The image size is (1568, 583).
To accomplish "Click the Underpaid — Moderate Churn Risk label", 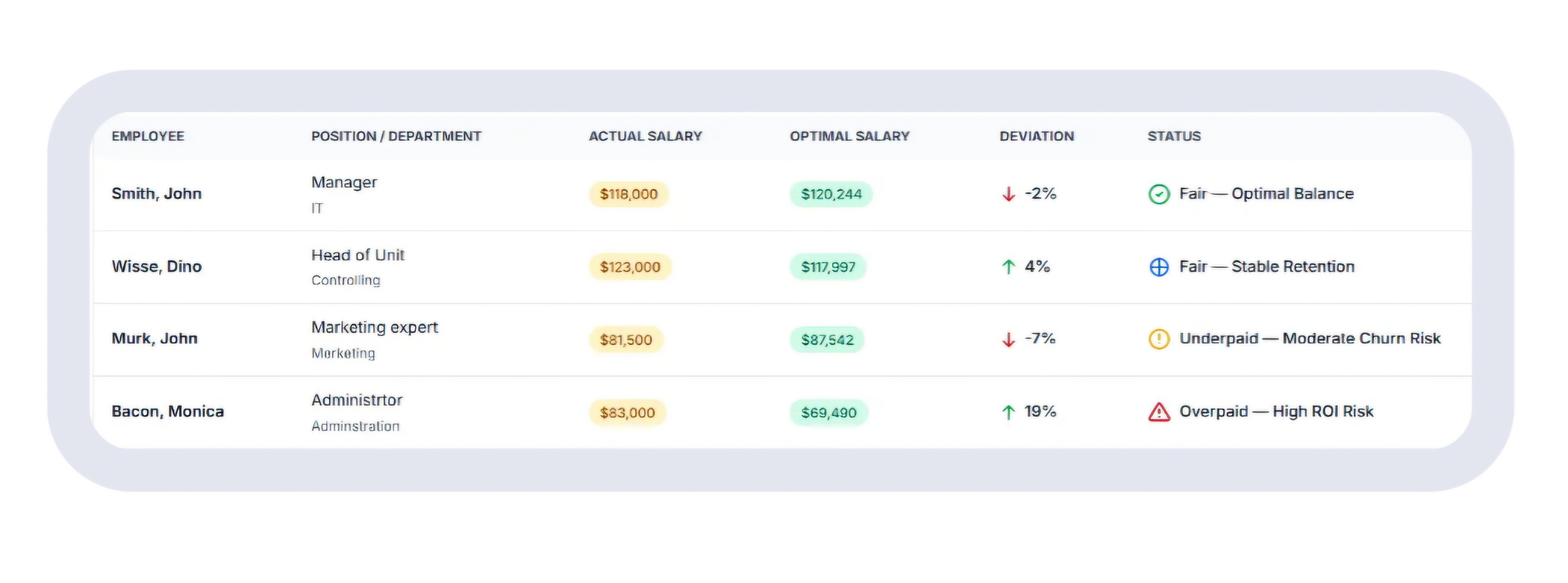I will pos(1309,338).
